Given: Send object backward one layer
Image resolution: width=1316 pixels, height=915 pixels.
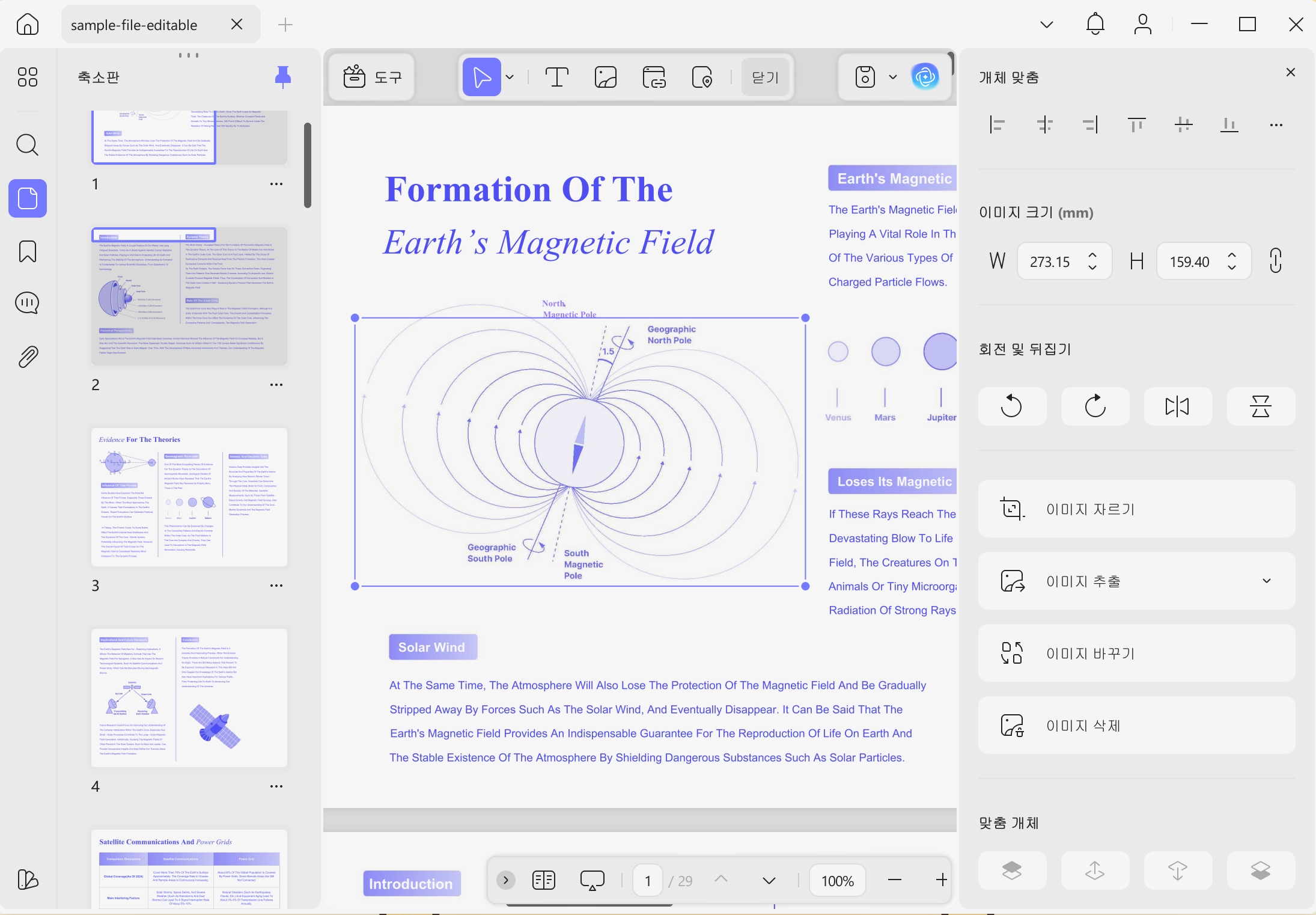Looking at the screenshot, I should (x=1178, y=871).
